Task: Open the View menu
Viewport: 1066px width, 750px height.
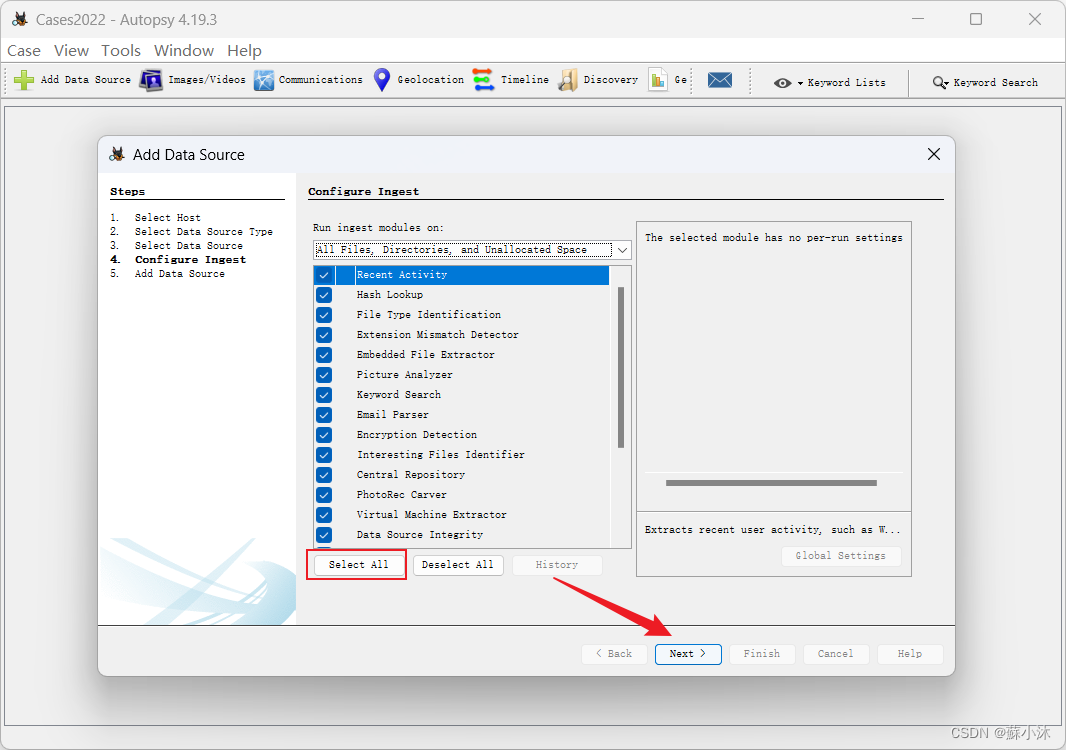Action: [x=71, y=50]
